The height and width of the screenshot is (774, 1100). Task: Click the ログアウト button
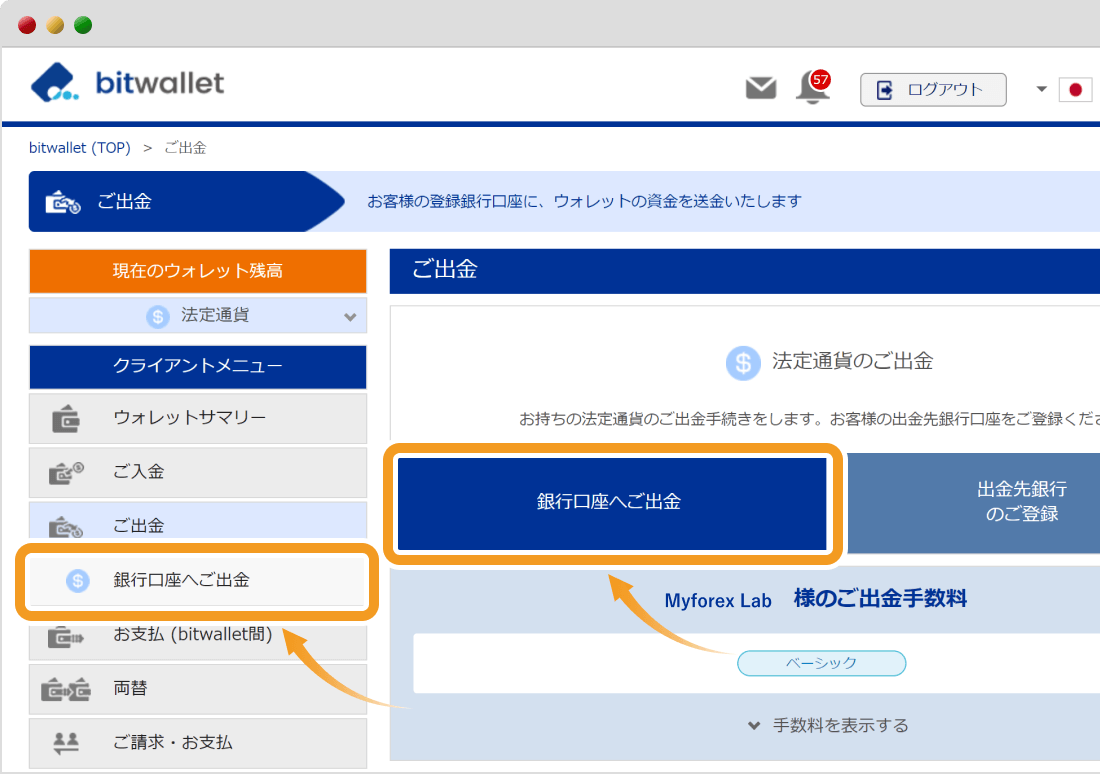[933, 90]
